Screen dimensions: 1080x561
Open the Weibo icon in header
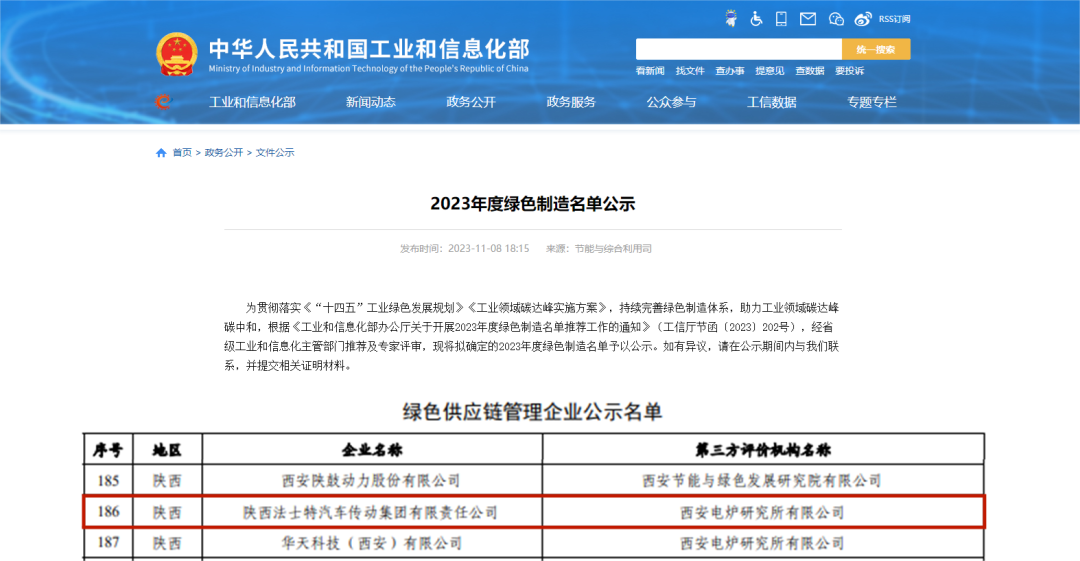pos(863,18)
